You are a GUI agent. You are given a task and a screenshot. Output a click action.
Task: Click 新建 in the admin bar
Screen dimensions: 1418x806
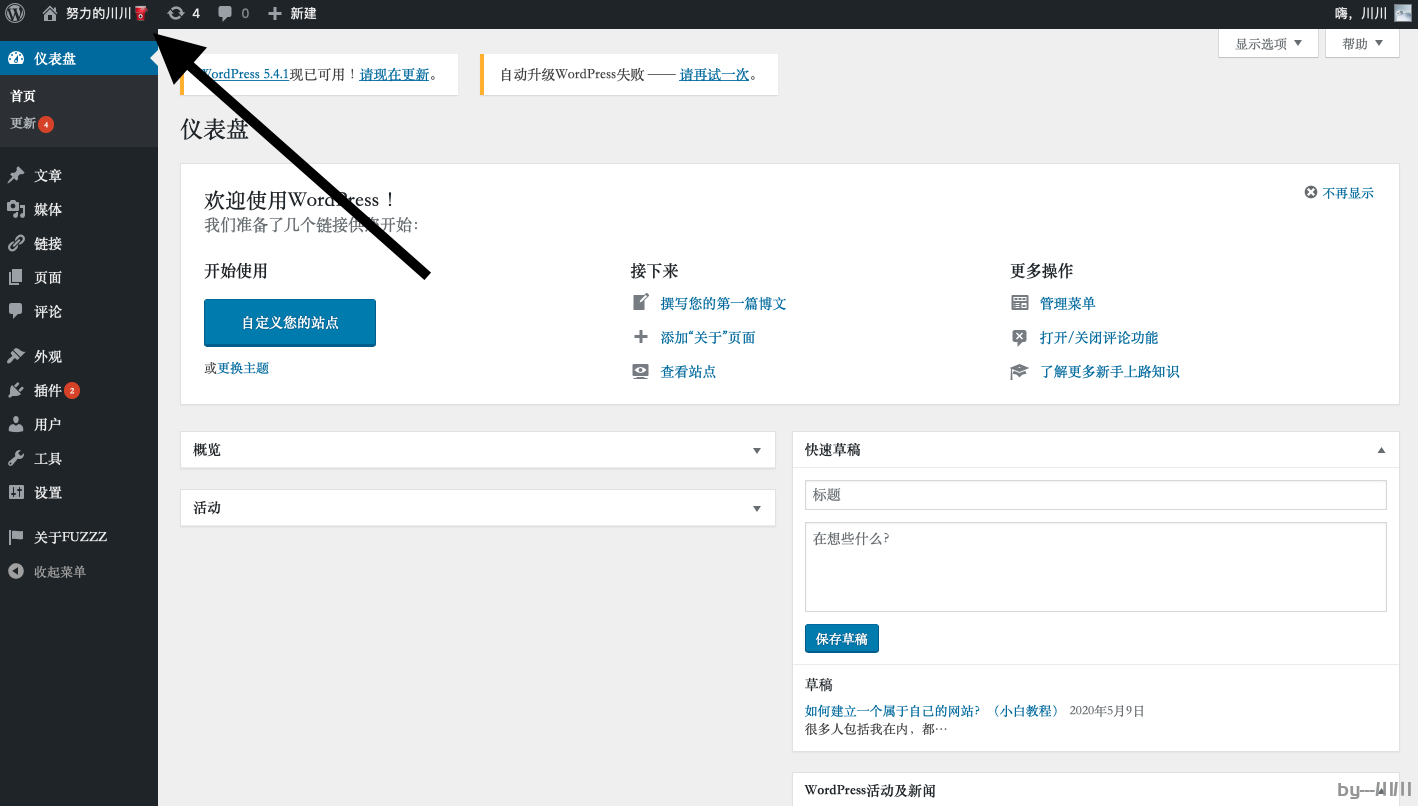pos(303,13)
